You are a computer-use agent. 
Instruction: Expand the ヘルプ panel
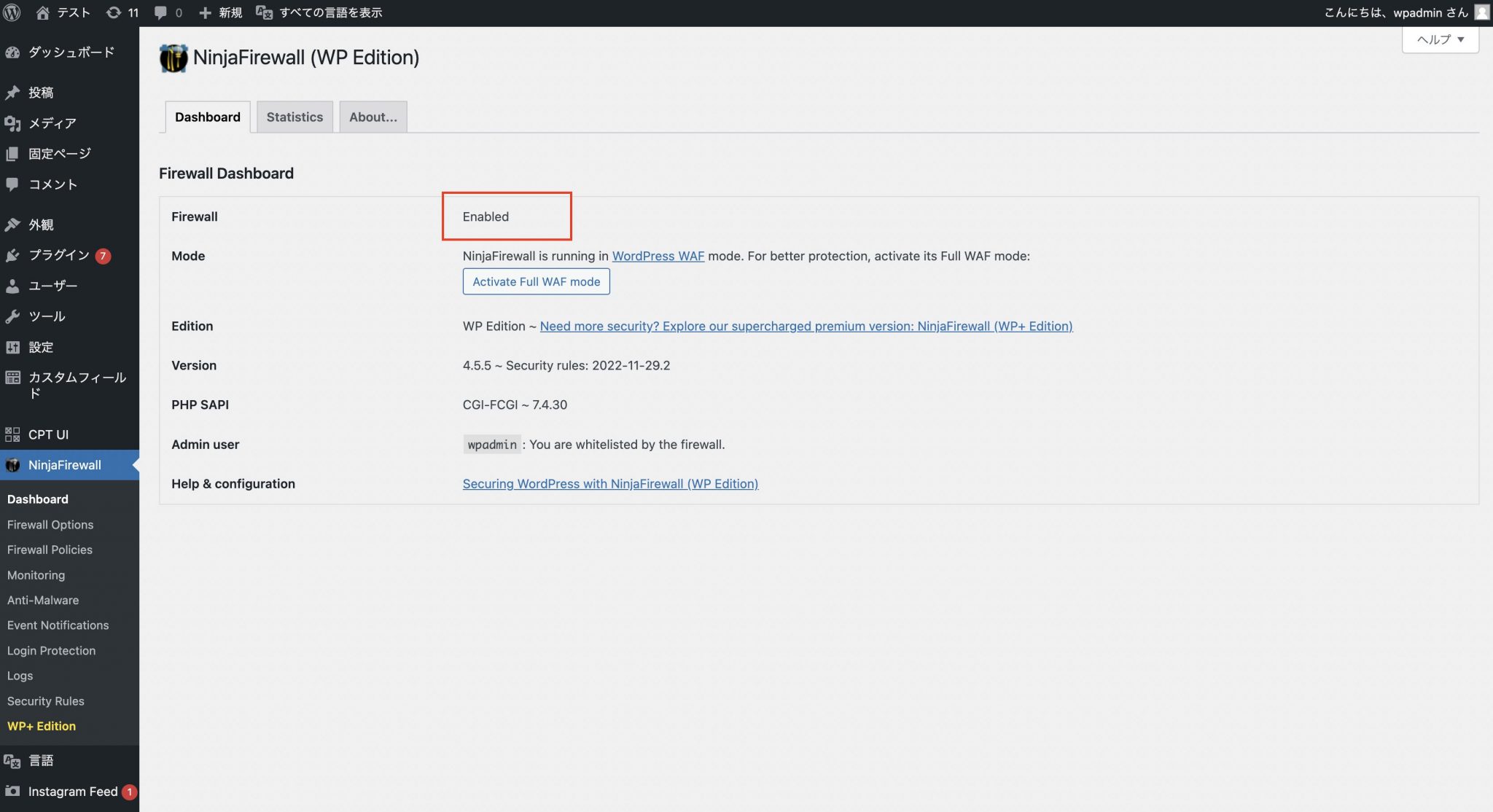click(x=1439, y=39)
